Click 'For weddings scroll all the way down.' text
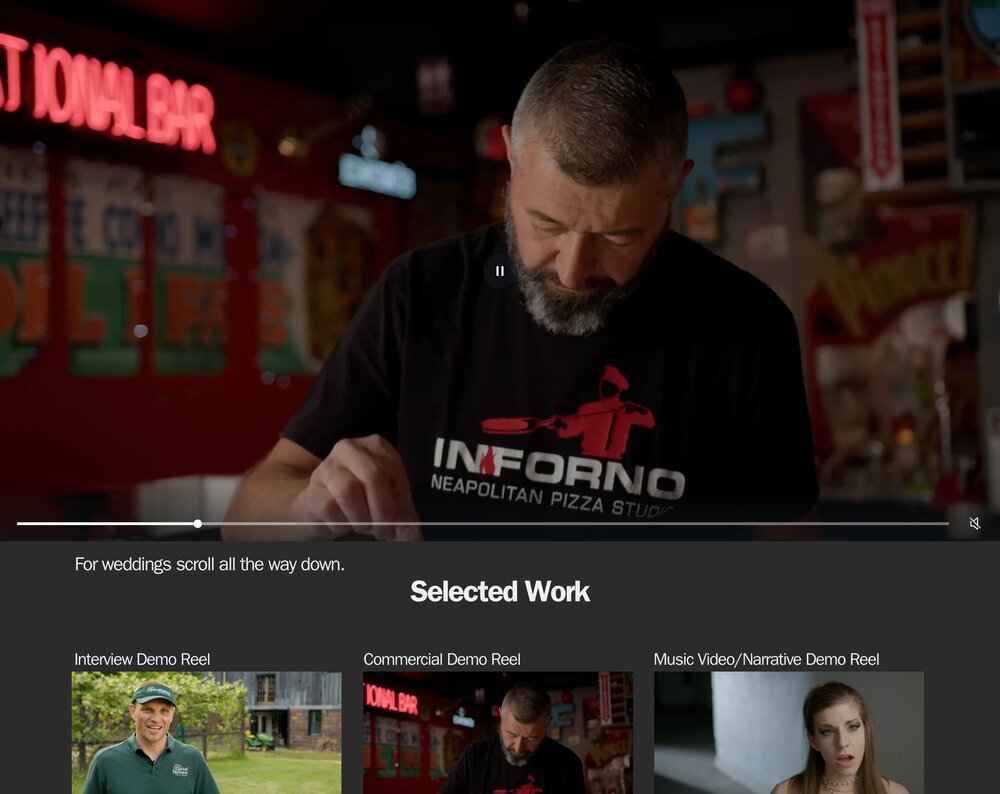1000x794 pixels. (209, 564)
